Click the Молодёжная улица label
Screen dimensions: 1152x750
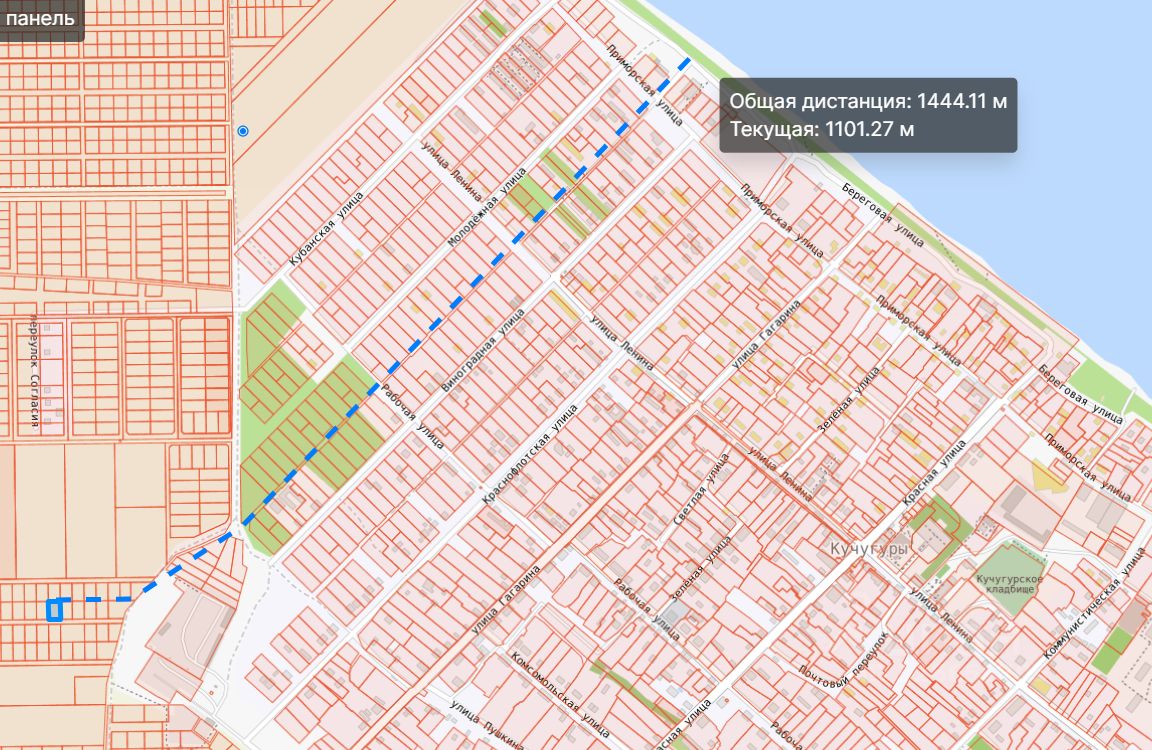point(487,207)
